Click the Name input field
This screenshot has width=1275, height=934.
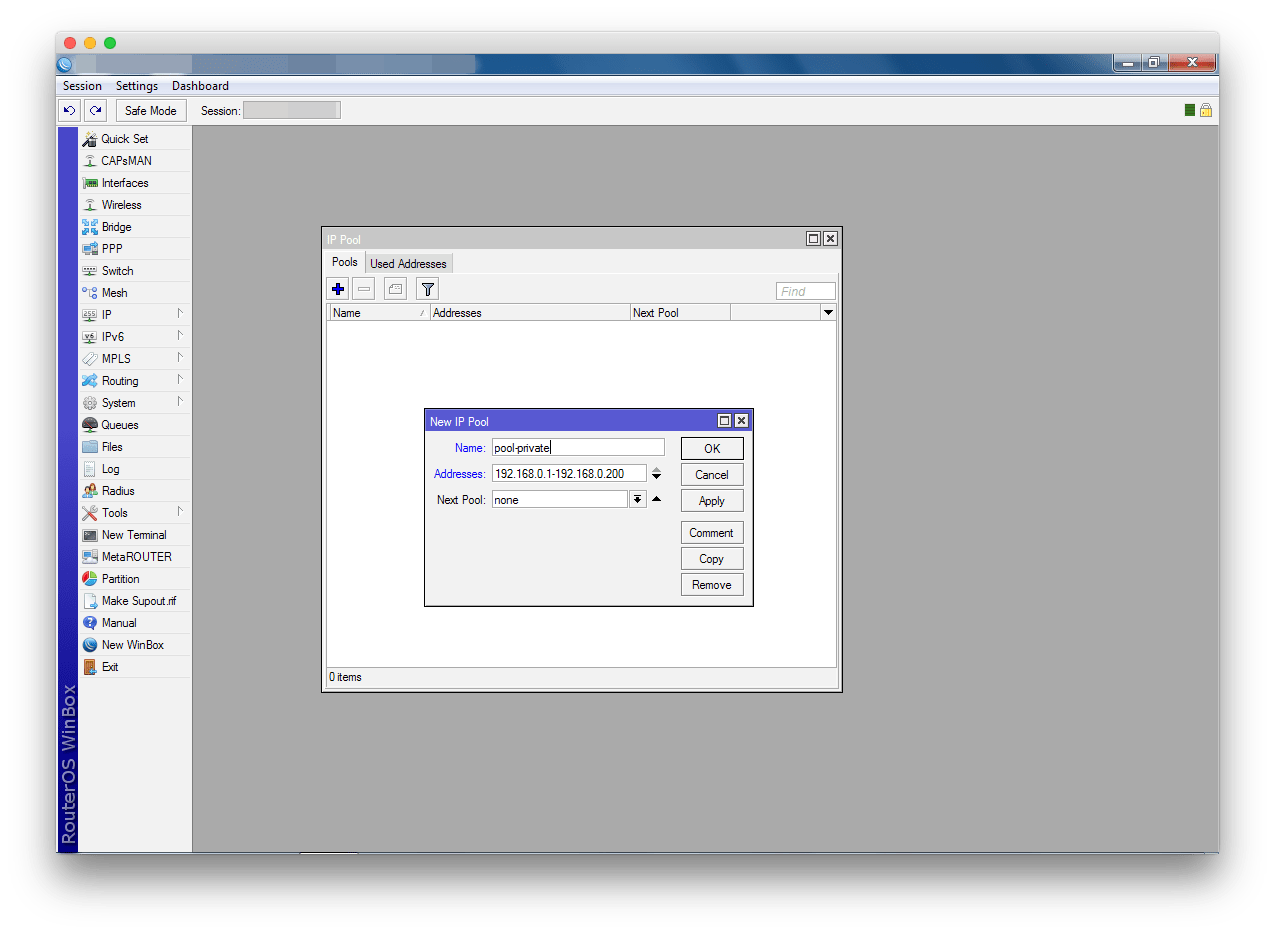(x=577, y=448)
